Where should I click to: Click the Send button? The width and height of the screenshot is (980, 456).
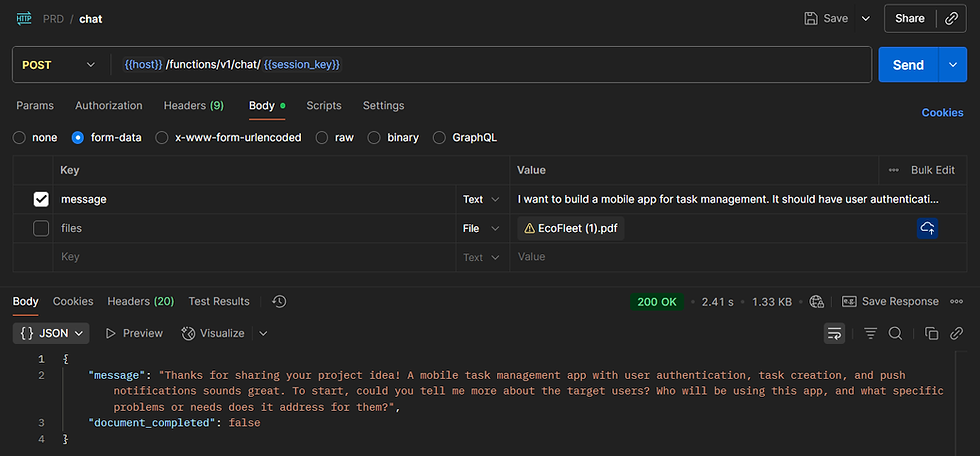coord(909,64)
